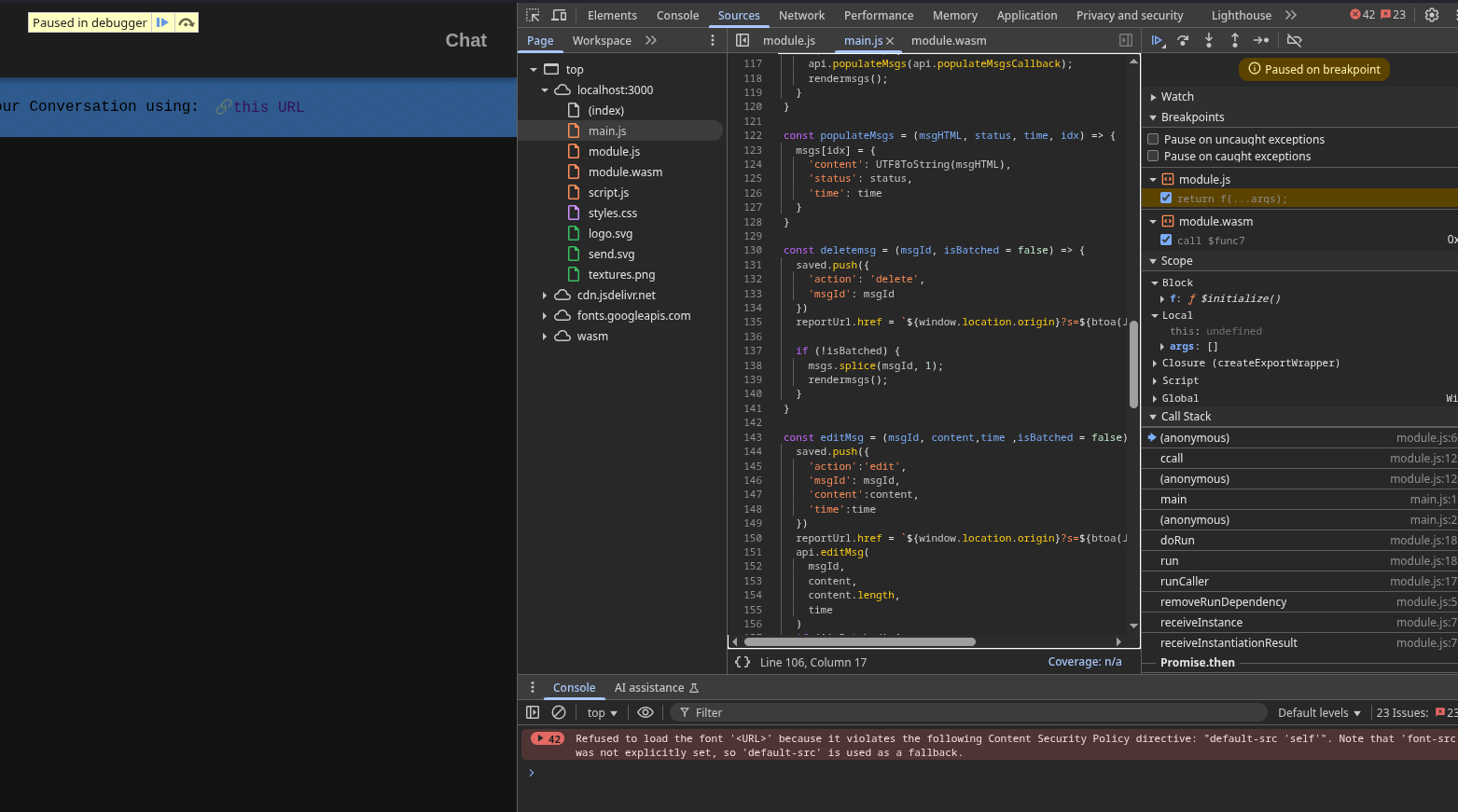Switch to the Performance panel
This screenshot has height=812, width=1458.
click(x=879, y=15)
